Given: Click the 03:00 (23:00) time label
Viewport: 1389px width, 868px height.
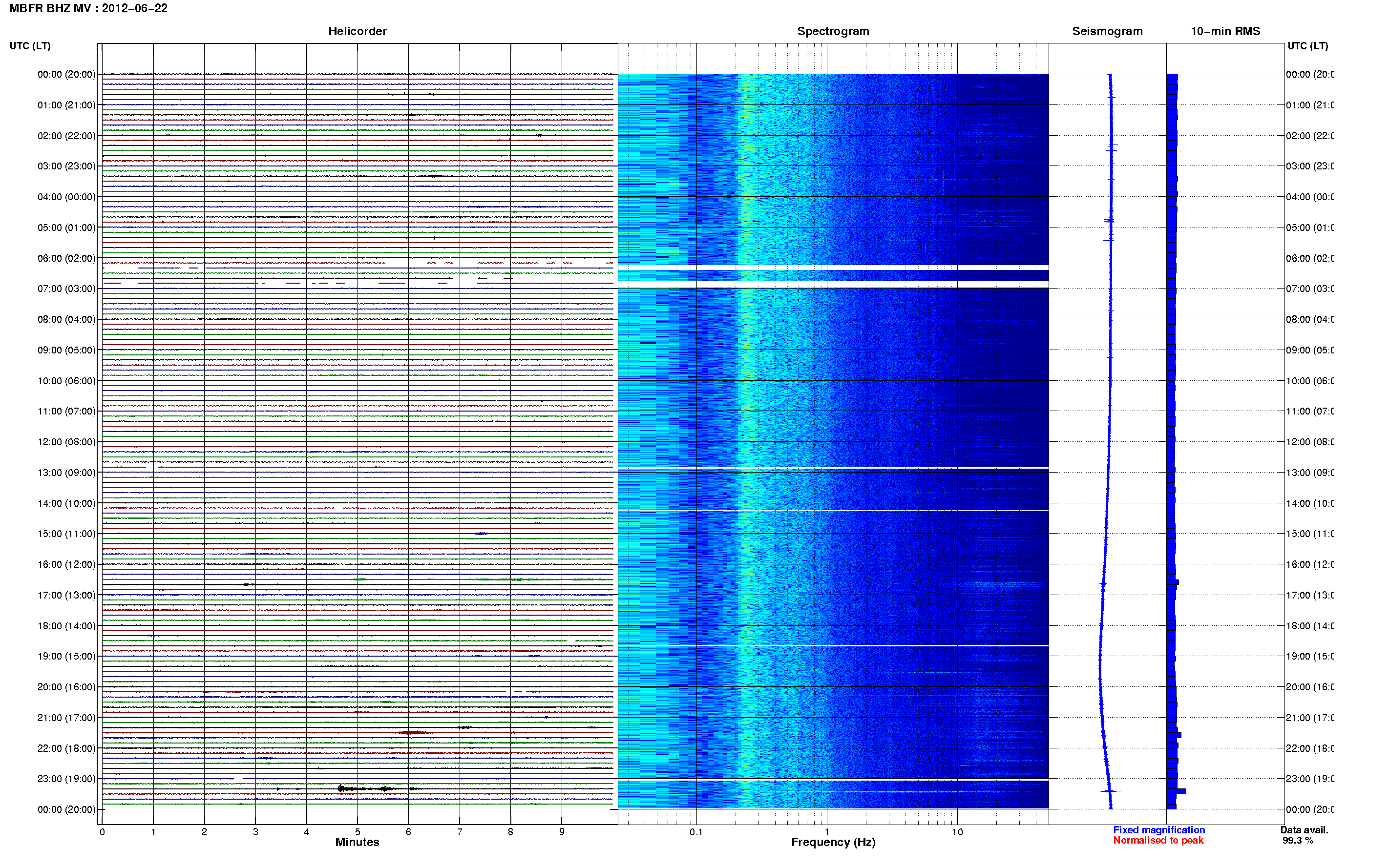Looking at the screenshot, I should coord(66,166).
